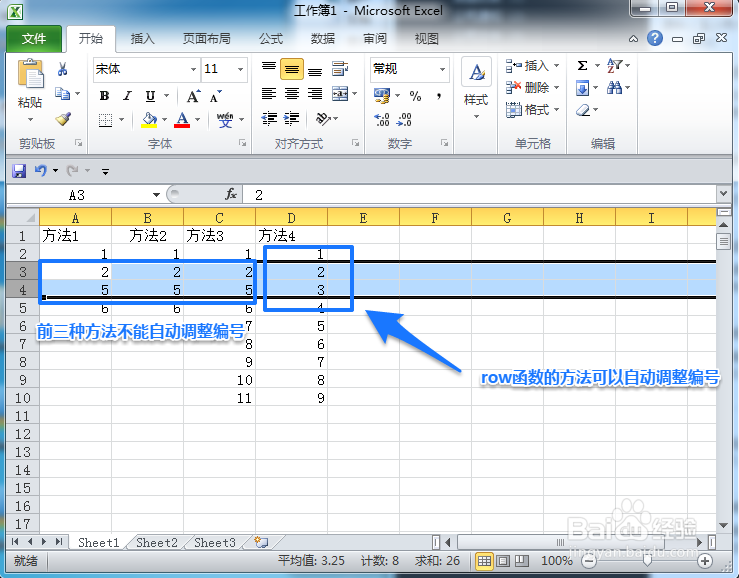Viewport: 739px width, 578px height.
Task: Open the font name dropdown 宋体
Action: click(x=193, y=69)
